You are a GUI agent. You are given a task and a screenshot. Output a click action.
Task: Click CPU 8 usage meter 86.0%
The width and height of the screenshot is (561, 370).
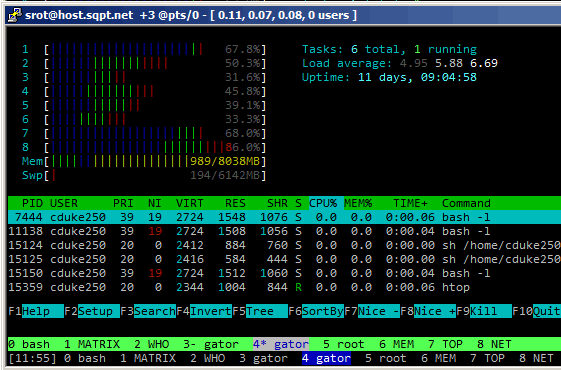144,147
